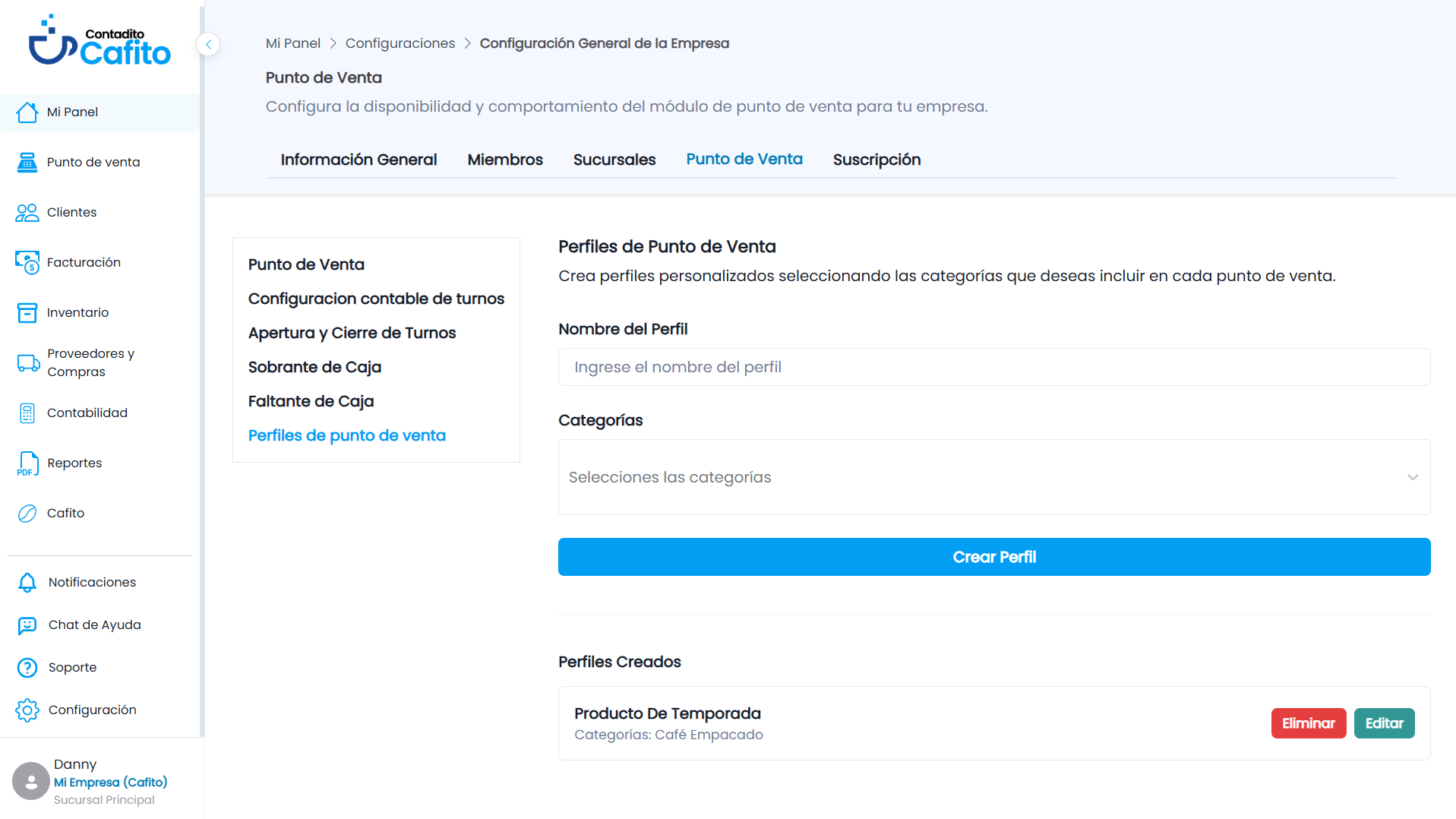Open the Reportes PDF icon
1456x819 pixels.
(x=27, y=463)
